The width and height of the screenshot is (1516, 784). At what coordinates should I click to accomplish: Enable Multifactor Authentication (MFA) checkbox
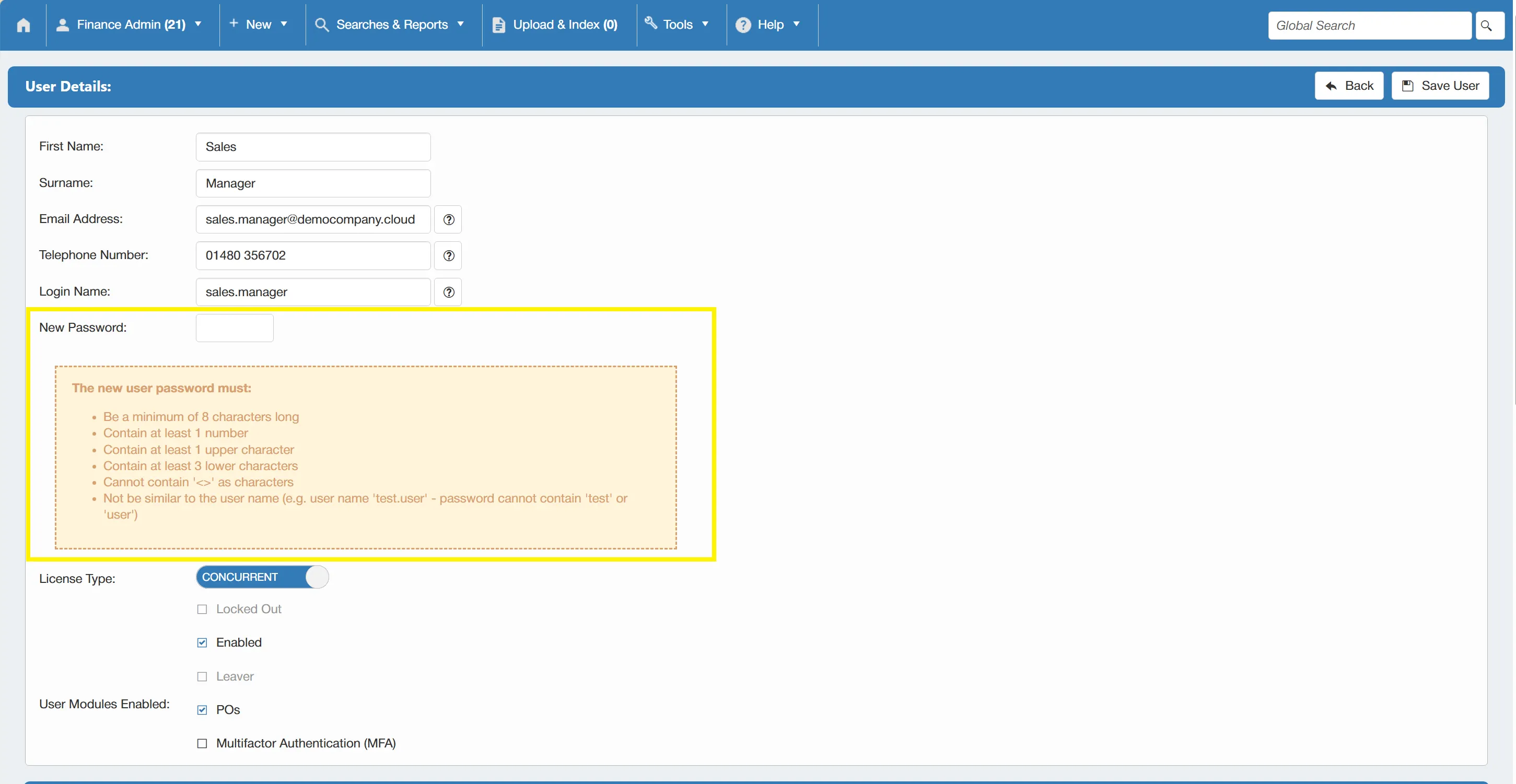(202, 743)
